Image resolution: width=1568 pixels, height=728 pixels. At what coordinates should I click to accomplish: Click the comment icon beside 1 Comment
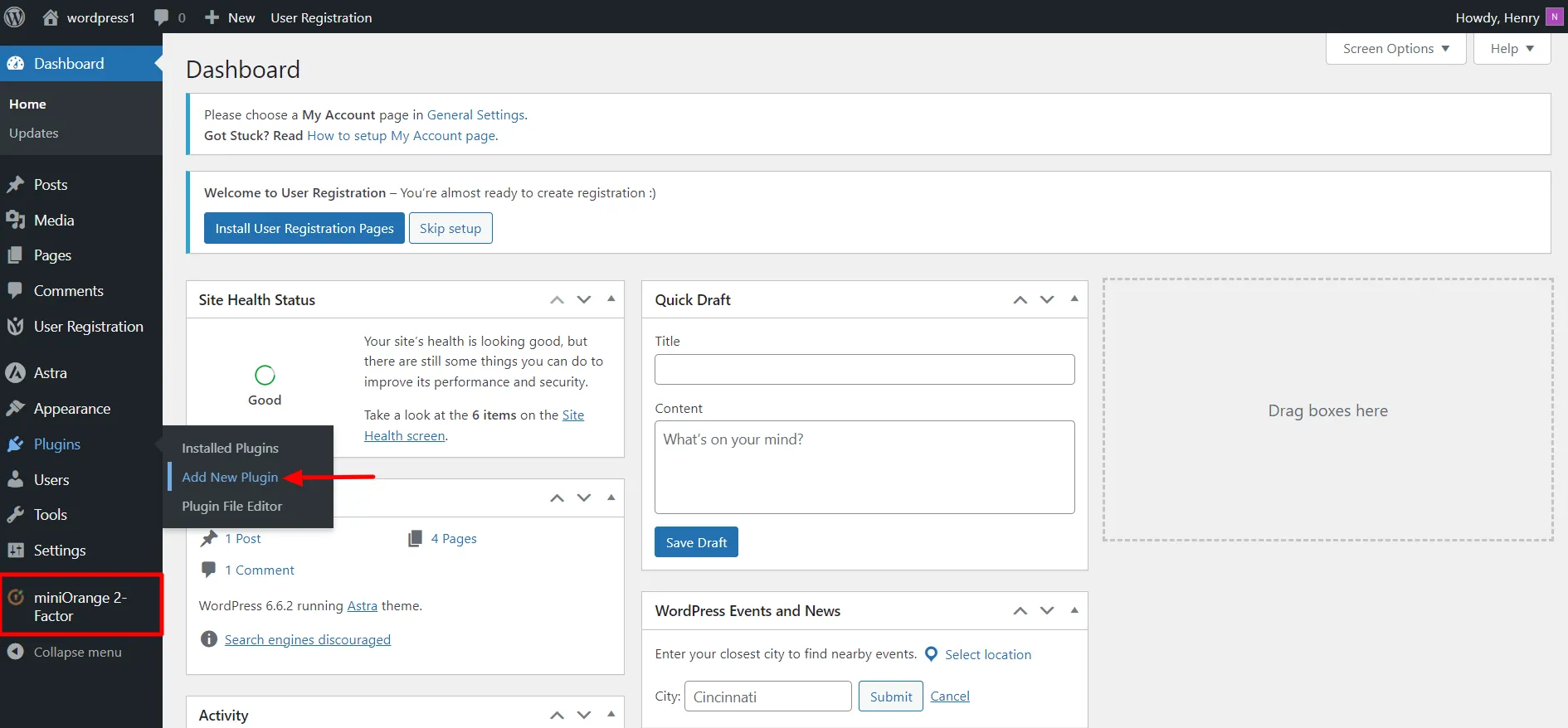click(209, 570)
